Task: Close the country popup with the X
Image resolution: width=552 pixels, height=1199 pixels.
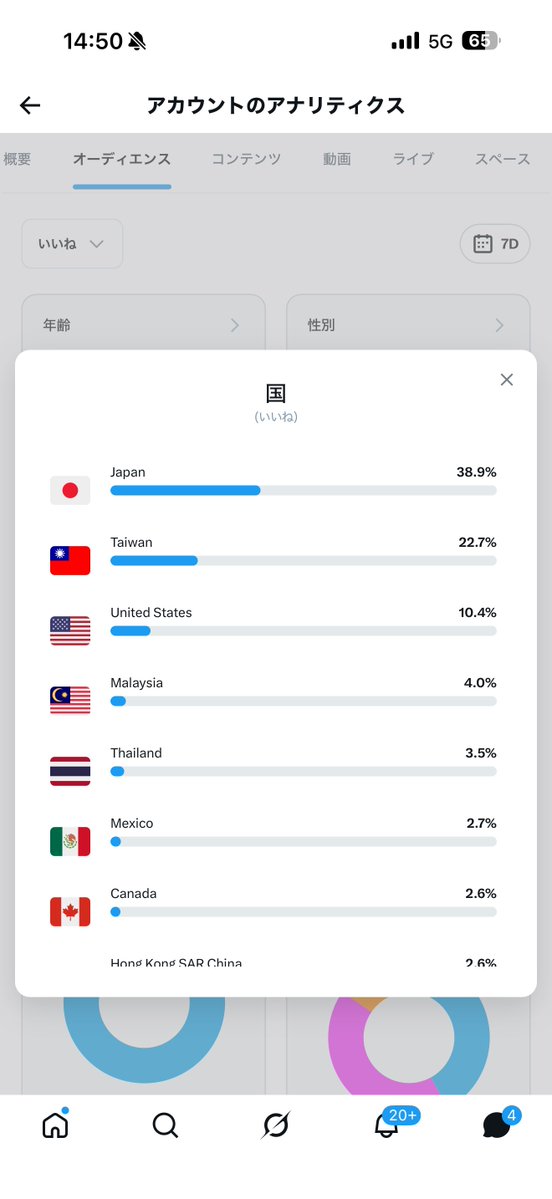Action: (506, 379)
